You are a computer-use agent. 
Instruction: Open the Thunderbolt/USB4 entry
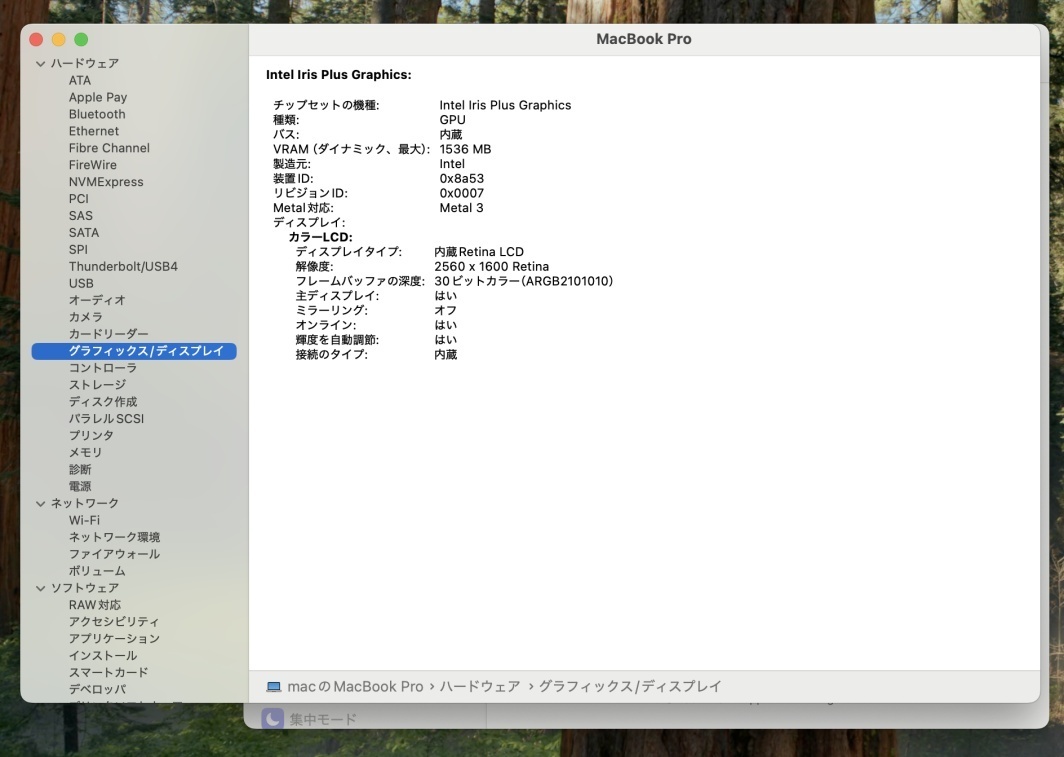pos(123,267)
